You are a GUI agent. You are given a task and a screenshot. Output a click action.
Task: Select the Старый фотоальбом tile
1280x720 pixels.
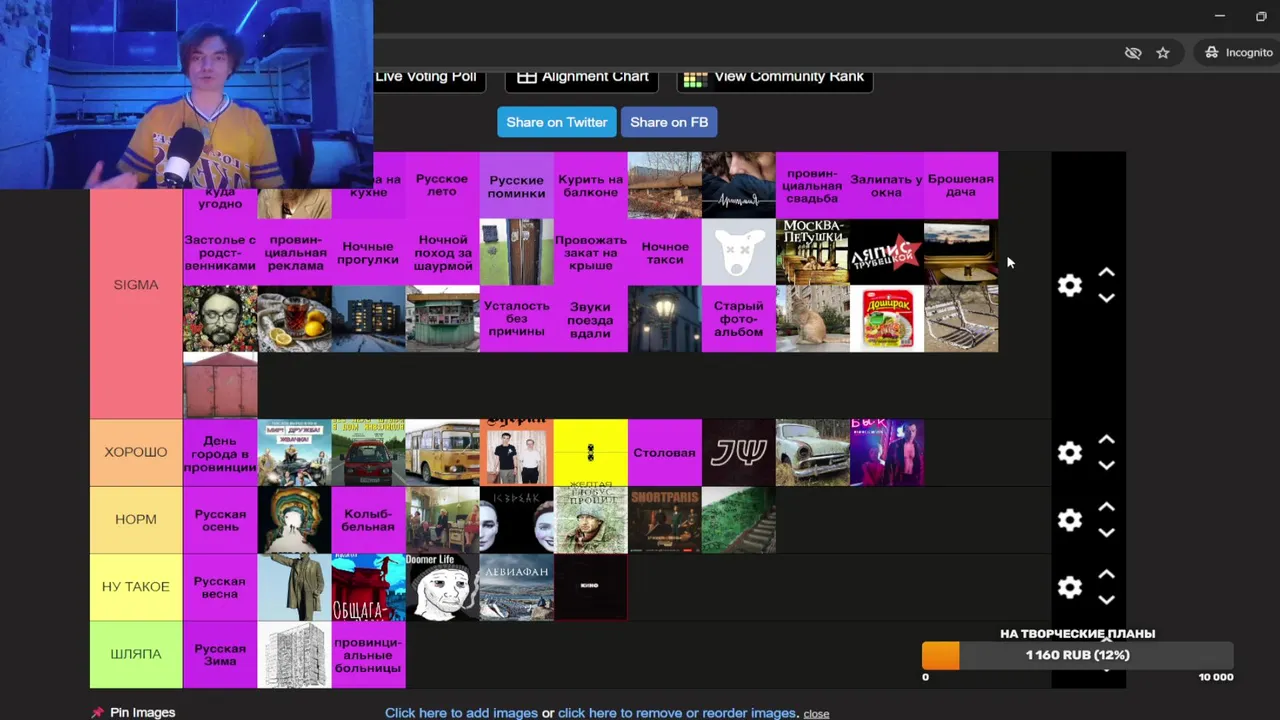738,319
